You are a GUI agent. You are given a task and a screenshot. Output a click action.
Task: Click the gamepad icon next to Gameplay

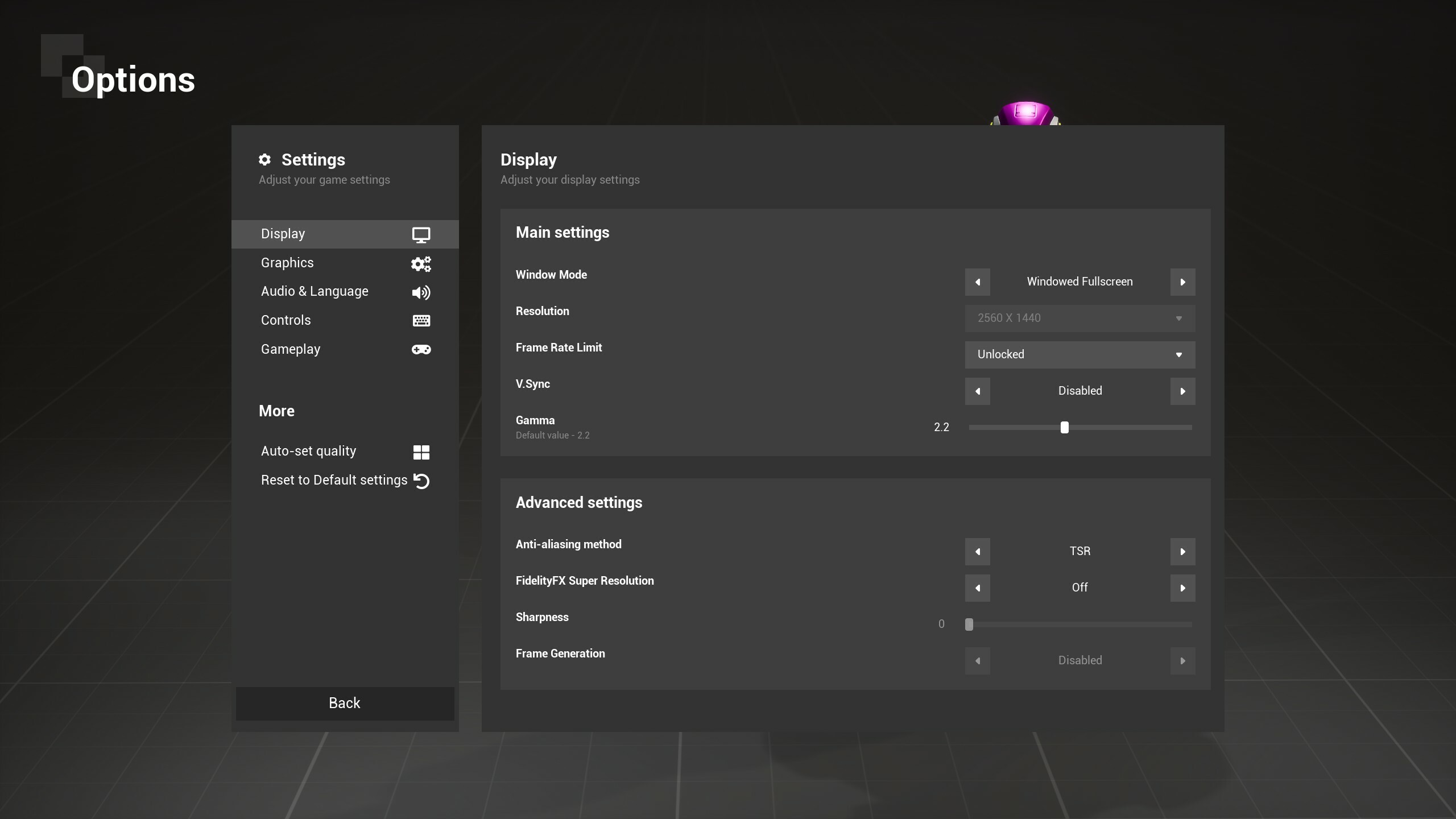point(421,349)
